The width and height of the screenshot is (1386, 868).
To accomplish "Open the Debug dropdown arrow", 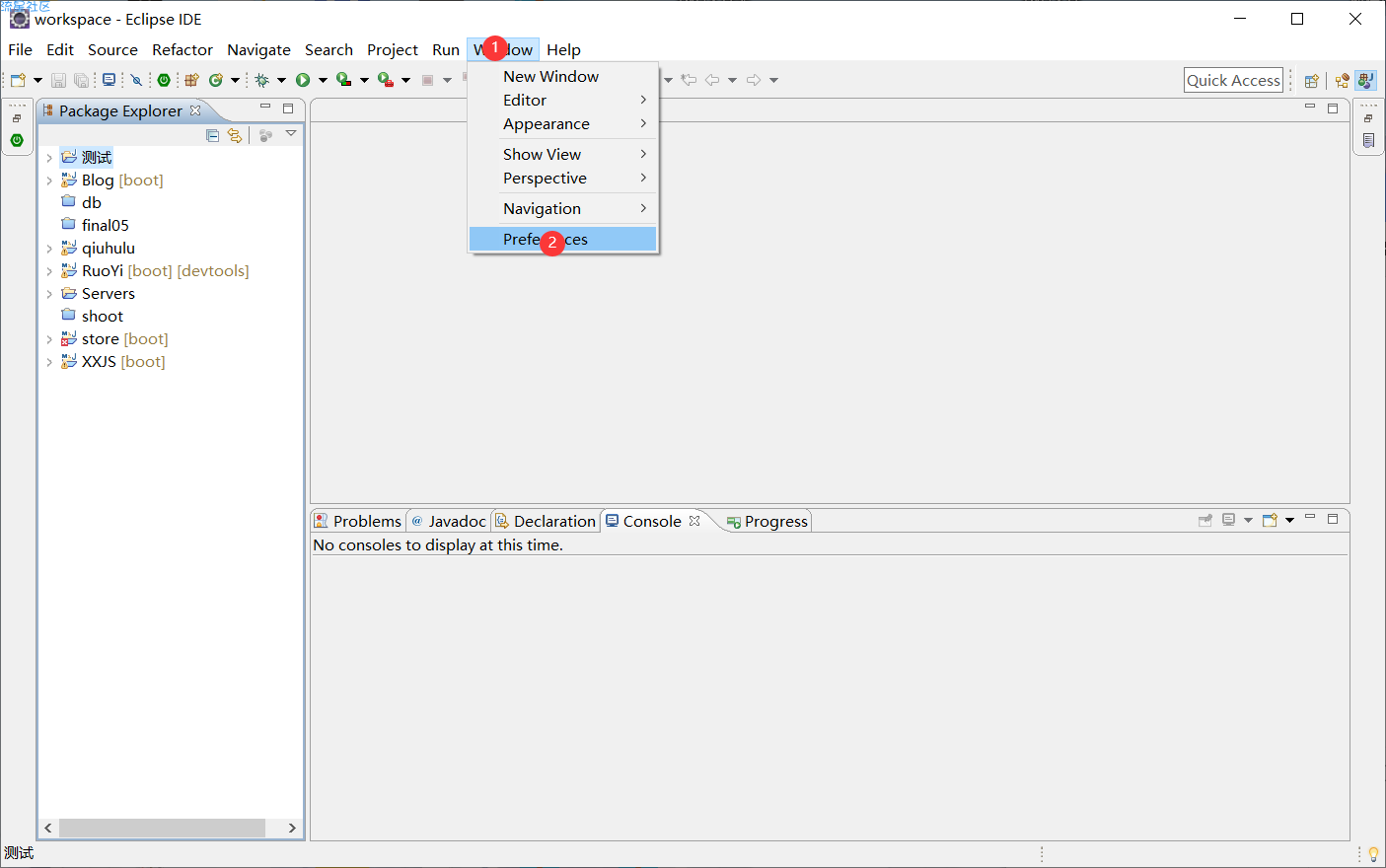I will pos(281,80).
